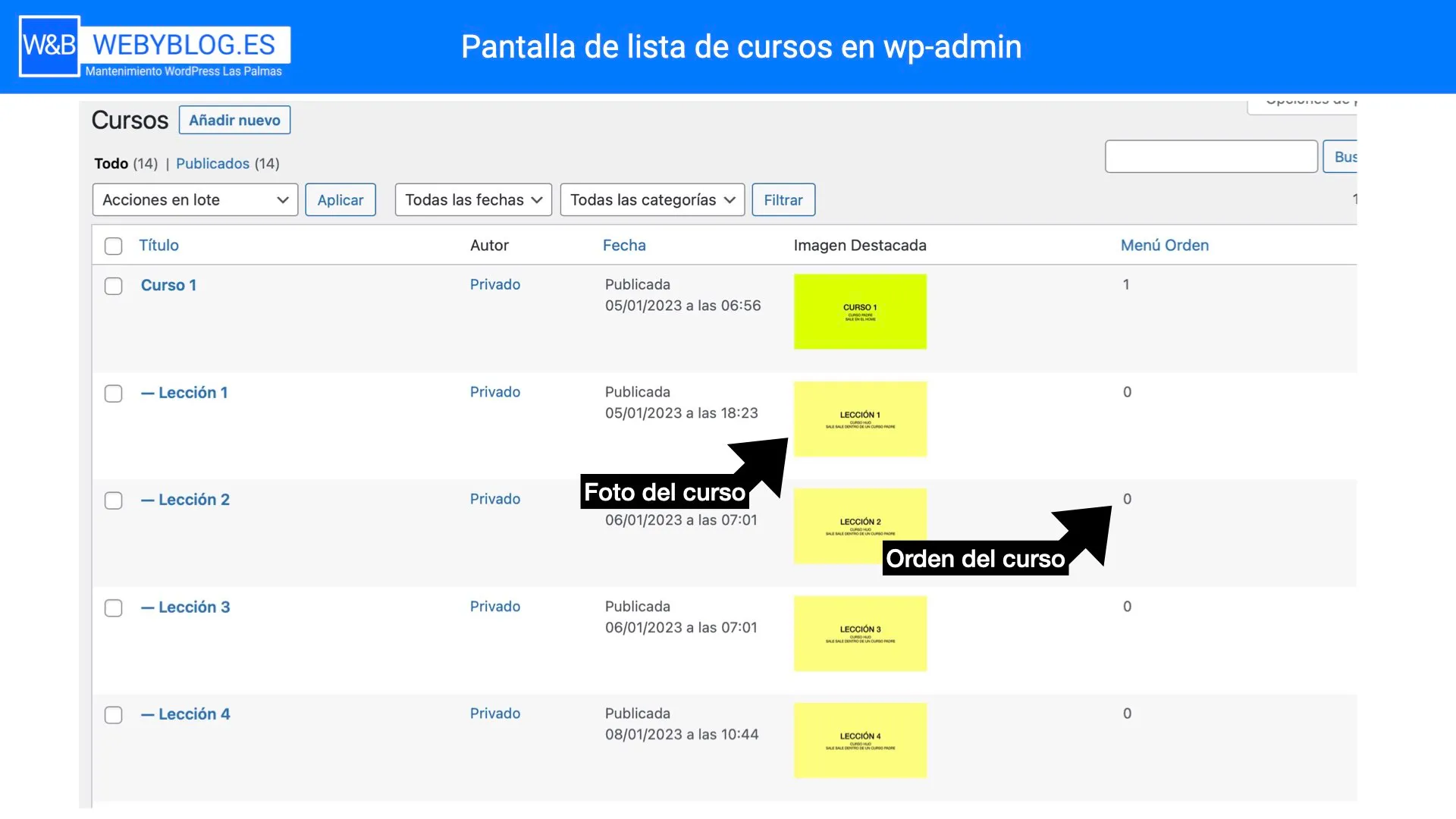Open the Todas las categorías dropdown

[x=651, y=199]
